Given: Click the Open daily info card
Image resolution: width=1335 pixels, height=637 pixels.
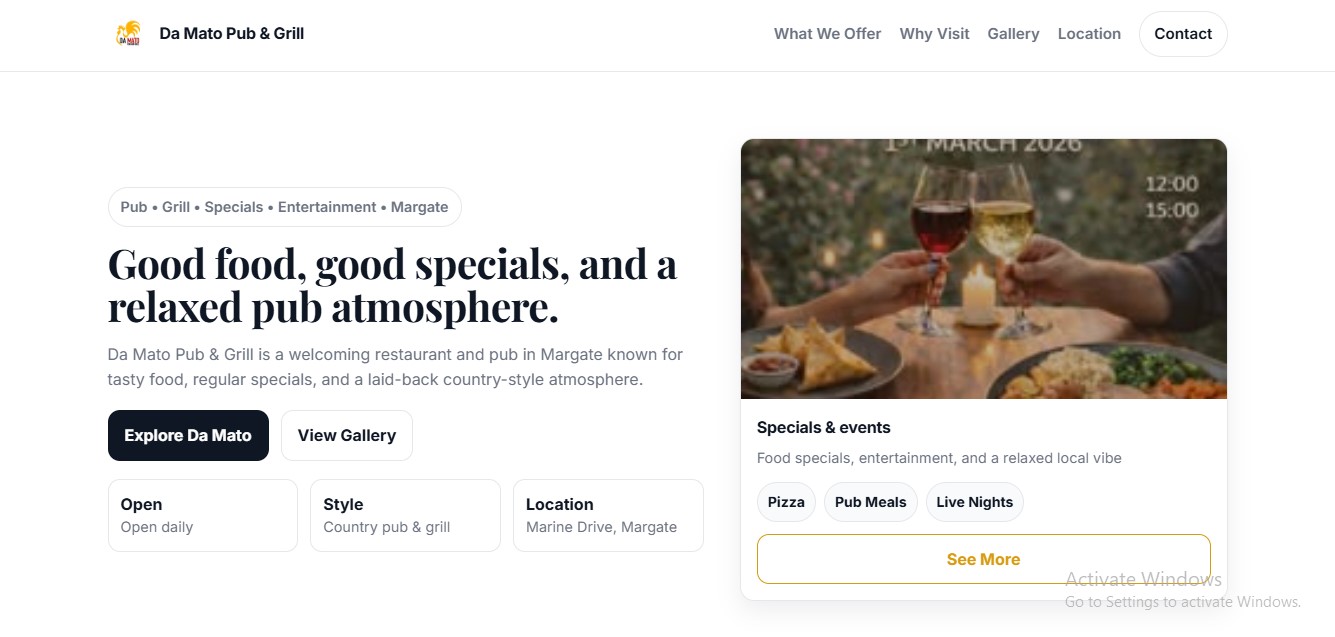Looking at the screenshot, I should 202,515.
